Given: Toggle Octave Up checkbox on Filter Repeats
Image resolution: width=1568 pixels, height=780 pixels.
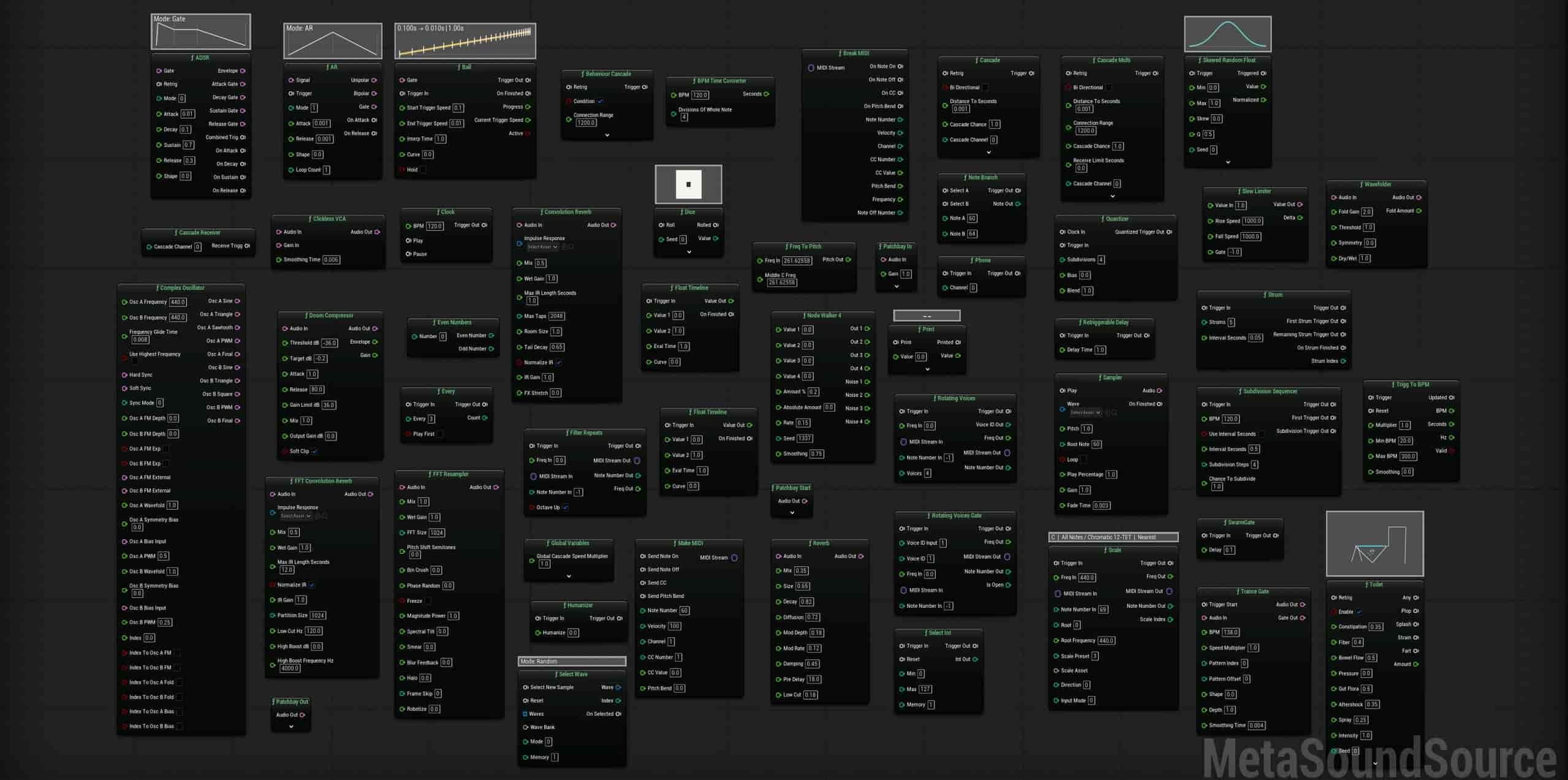Looking at the screenshot, I should coord(566,508).
